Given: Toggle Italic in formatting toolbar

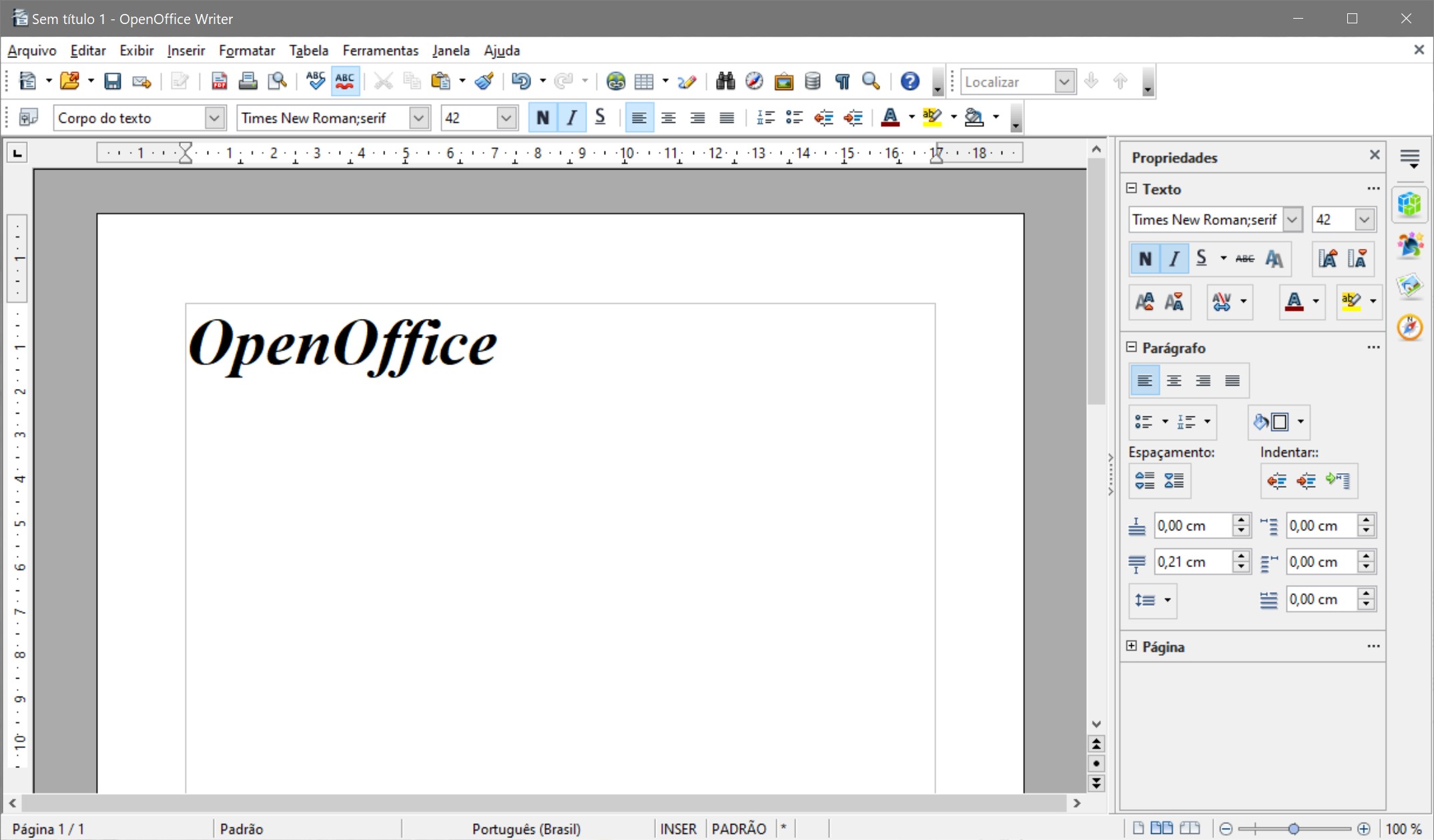Looking at the screenshot, I should (x=572, y=118).
